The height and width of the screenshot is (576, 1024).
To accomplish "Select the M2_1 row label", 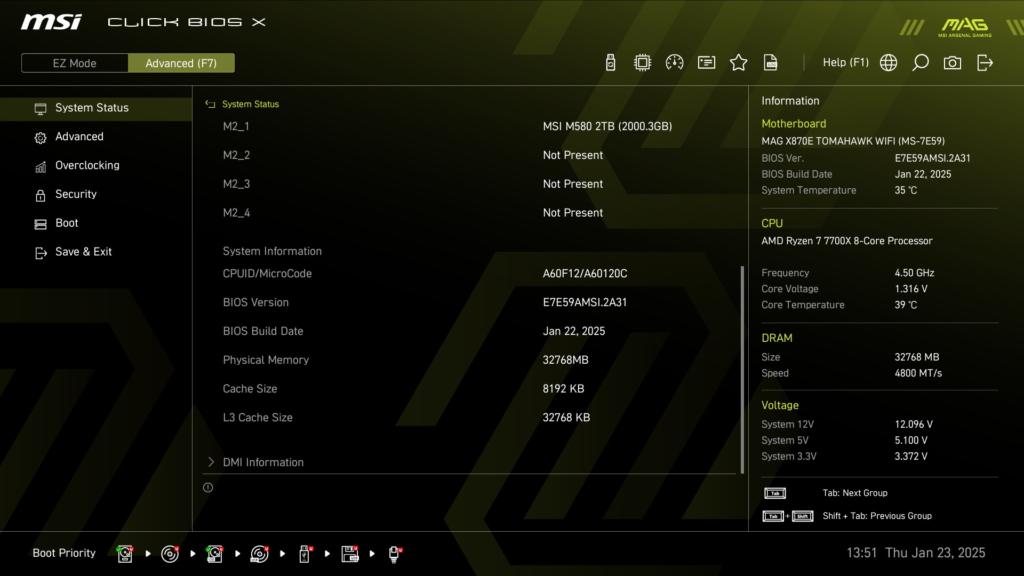I will pos(236,126).
